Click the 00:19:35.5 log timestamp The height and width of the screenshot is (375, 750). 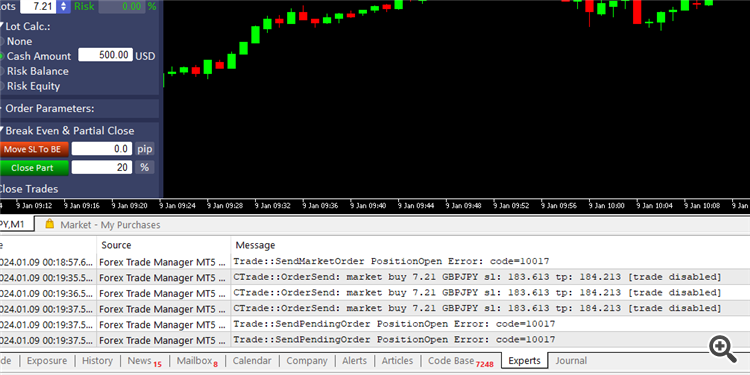point(46,277)
